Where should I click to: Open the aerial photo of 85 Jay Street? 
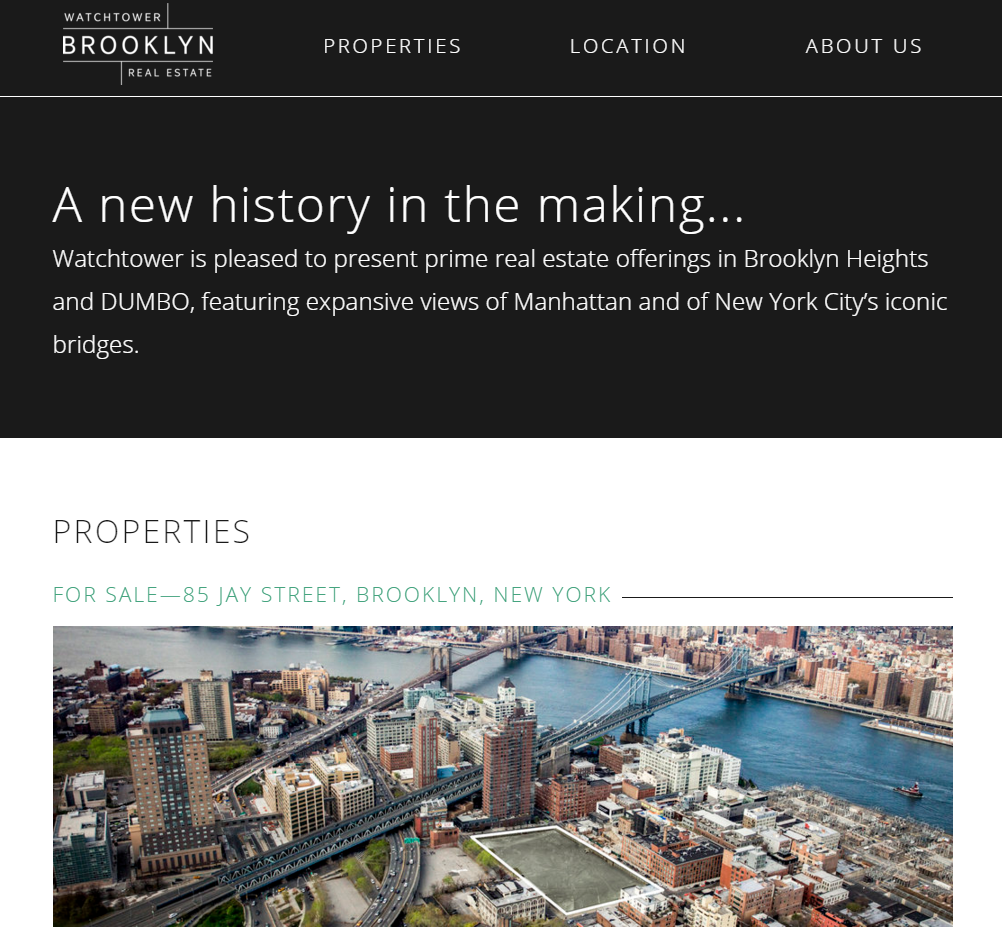tap(503, 776)
